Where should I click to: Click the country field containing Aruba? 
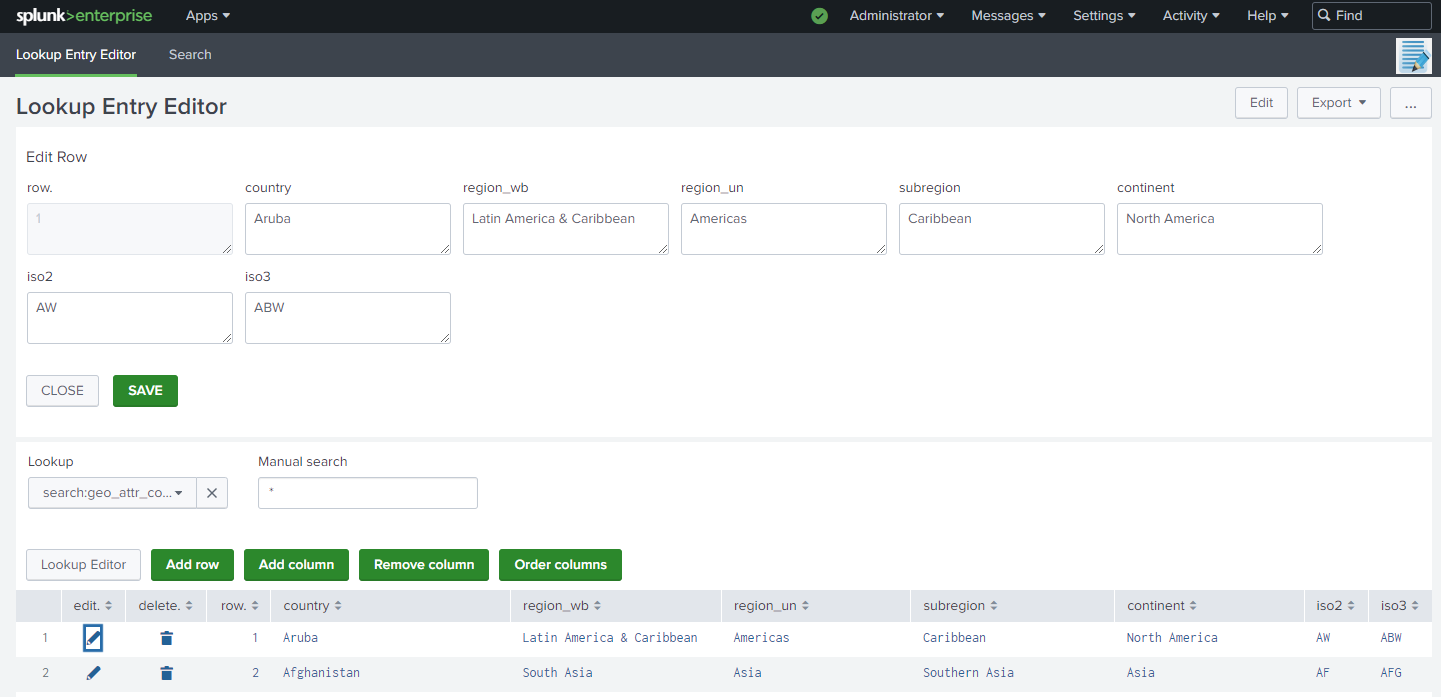(x=348, y=229)
